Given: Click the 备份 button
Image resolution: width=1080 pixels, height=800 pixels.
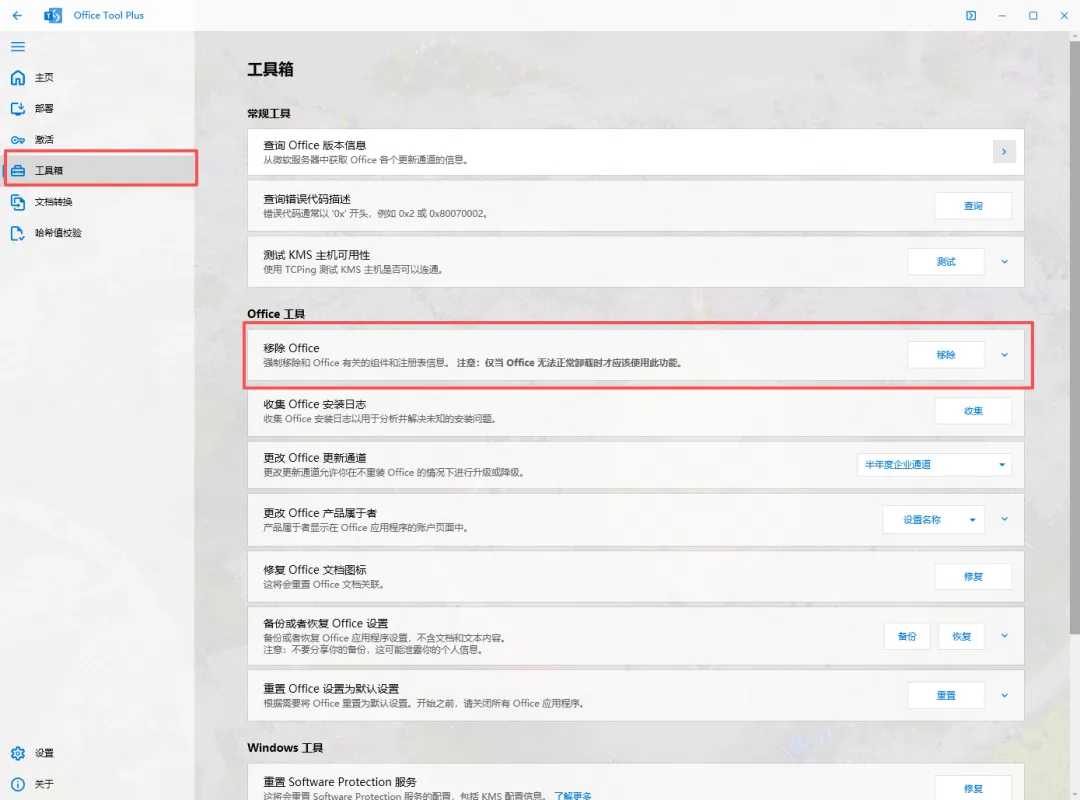Looking at the screenshot, I should [x=907, y=637].
